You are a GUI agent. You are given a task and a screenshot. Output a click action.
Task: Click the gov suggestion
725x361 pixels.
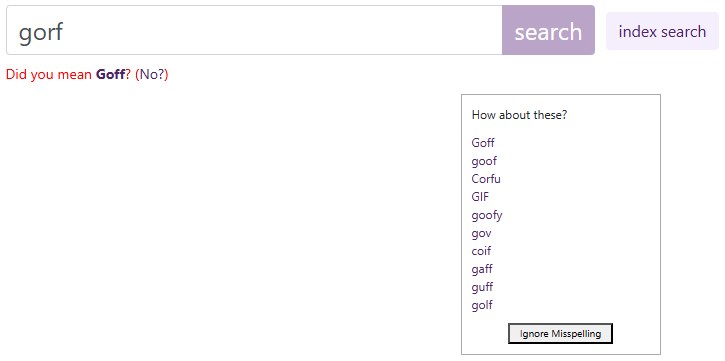[x=481, y=233]
